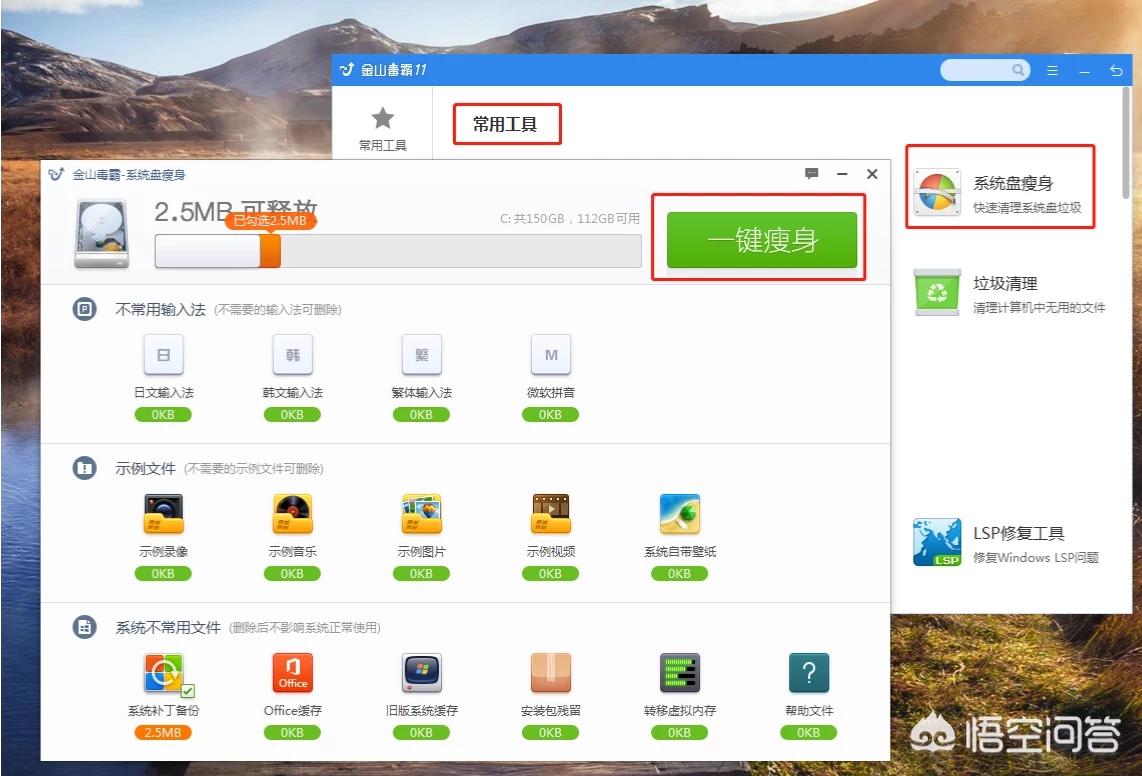Select the 日文输入法 (Japanese IME) icon

163,355
